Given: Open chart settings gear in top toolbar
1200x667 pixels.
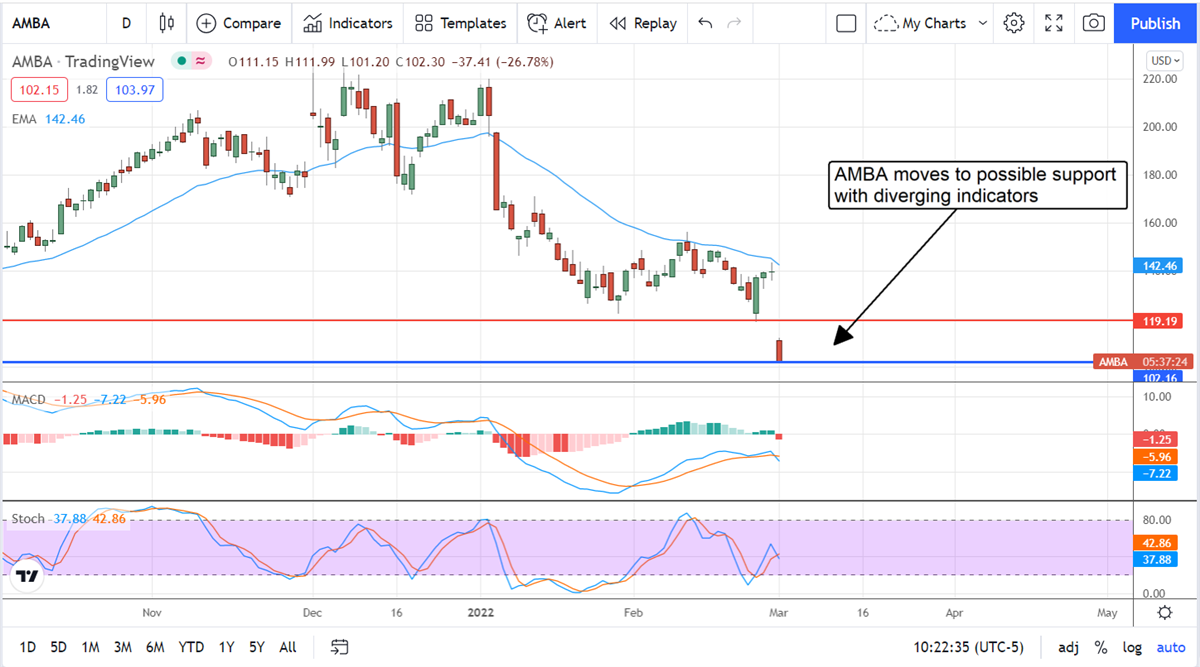Looking at the screenshot, I should pos(1014,23).
